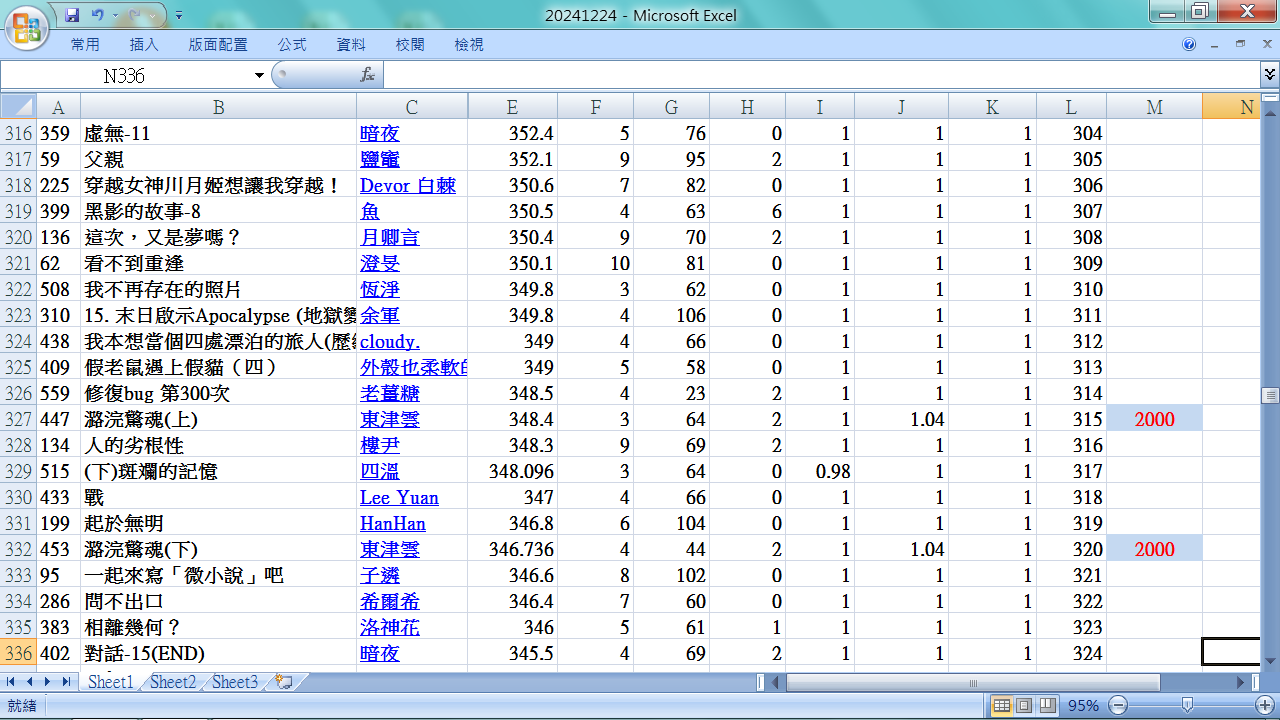Select column M by its header
The height and width of the screenshot is (720, 1280).
pyautogui.click(x=1154, y=107)
